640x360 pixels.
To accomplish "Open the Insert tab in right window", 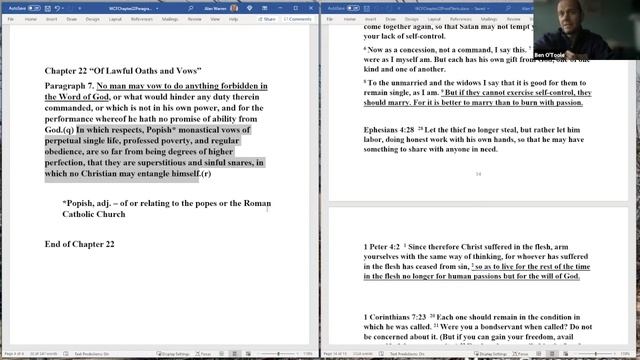I will pyautogui.click(x=371, y=19).
